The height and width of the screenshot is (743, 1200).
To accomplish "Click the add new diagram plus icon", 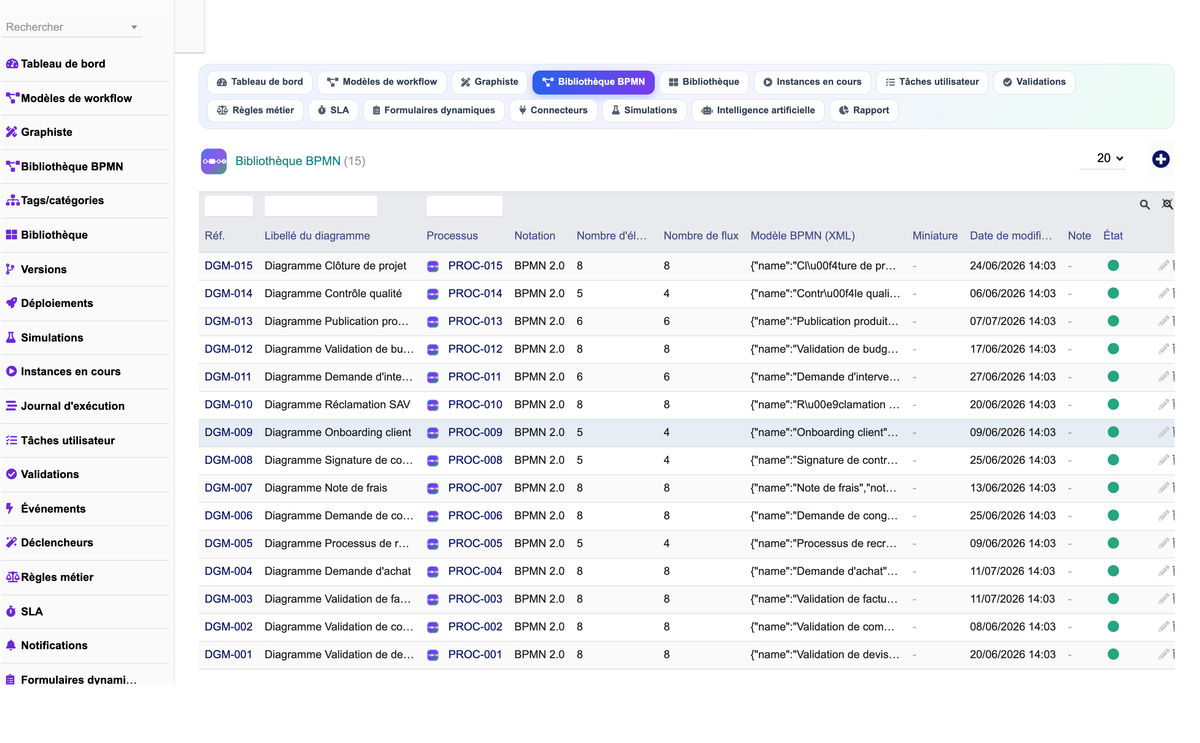I will 1160,159.
